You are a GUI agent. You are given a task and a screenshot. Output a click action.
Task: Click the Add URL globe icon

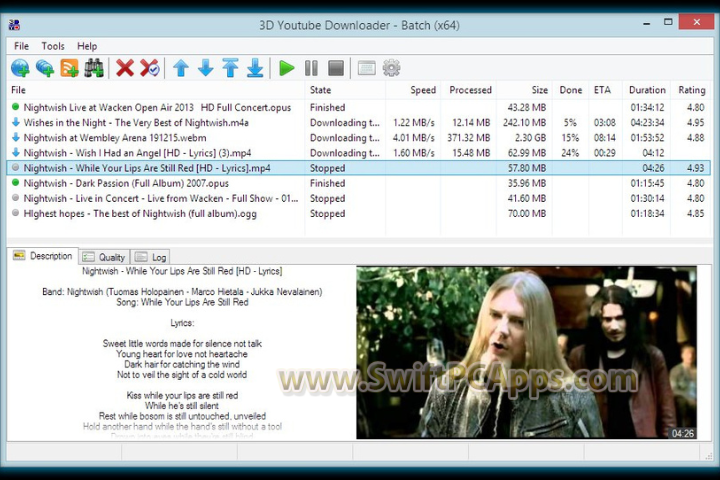click(20, 68)
